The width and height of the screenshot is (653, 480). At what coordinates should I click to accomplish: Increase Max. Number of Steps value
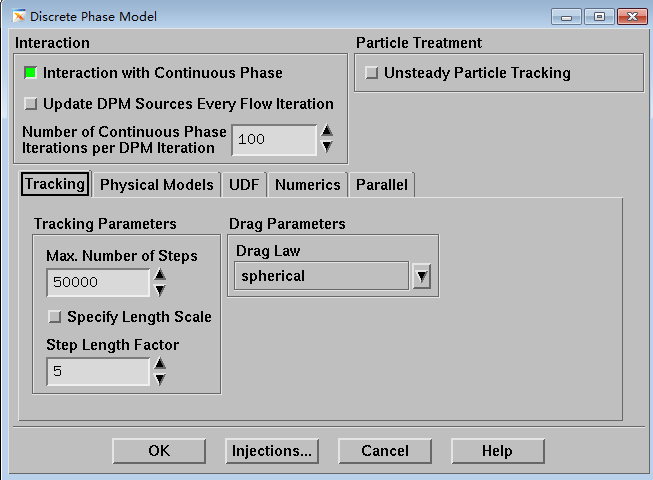(159, 275)
